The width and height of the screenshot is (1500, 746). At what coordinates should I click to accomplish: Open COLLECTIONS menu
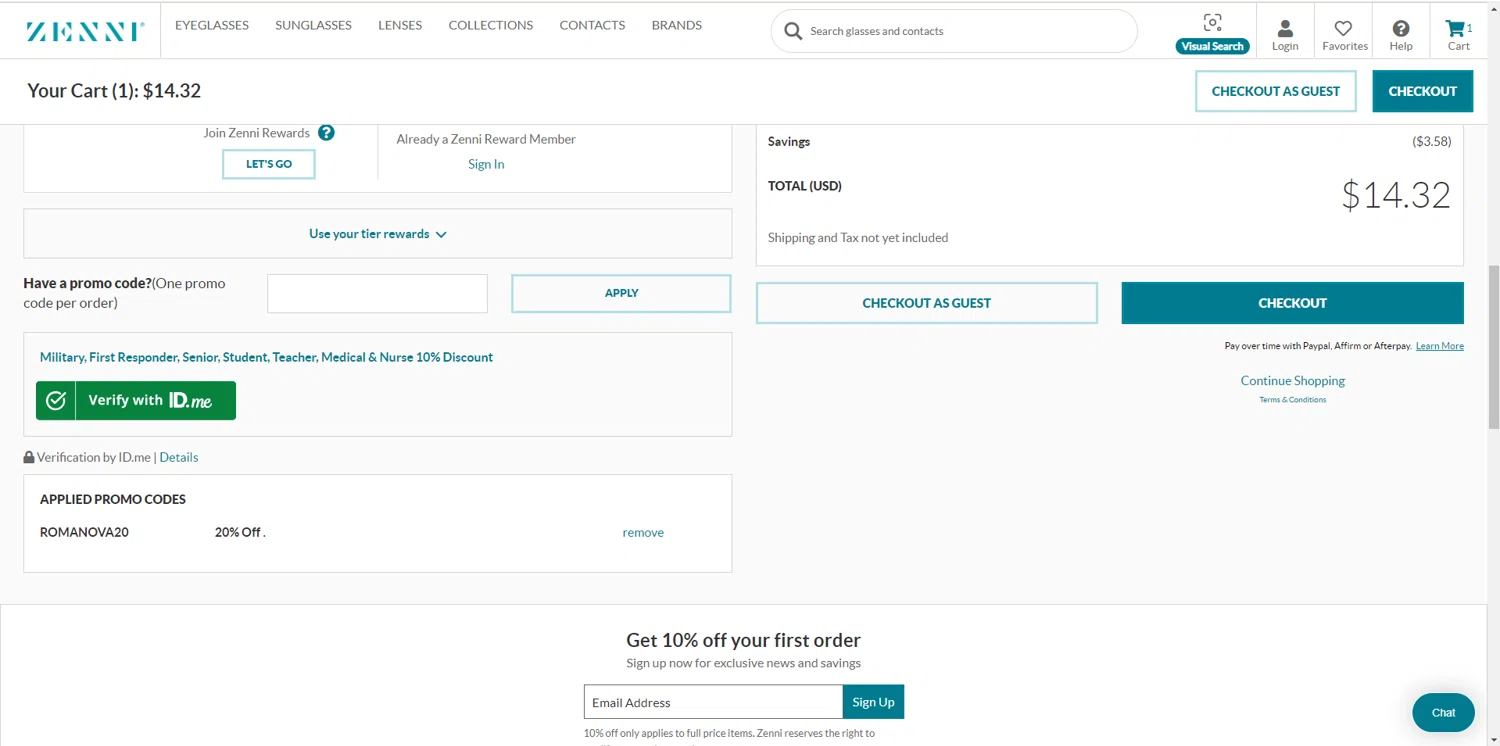click(490, 25)
